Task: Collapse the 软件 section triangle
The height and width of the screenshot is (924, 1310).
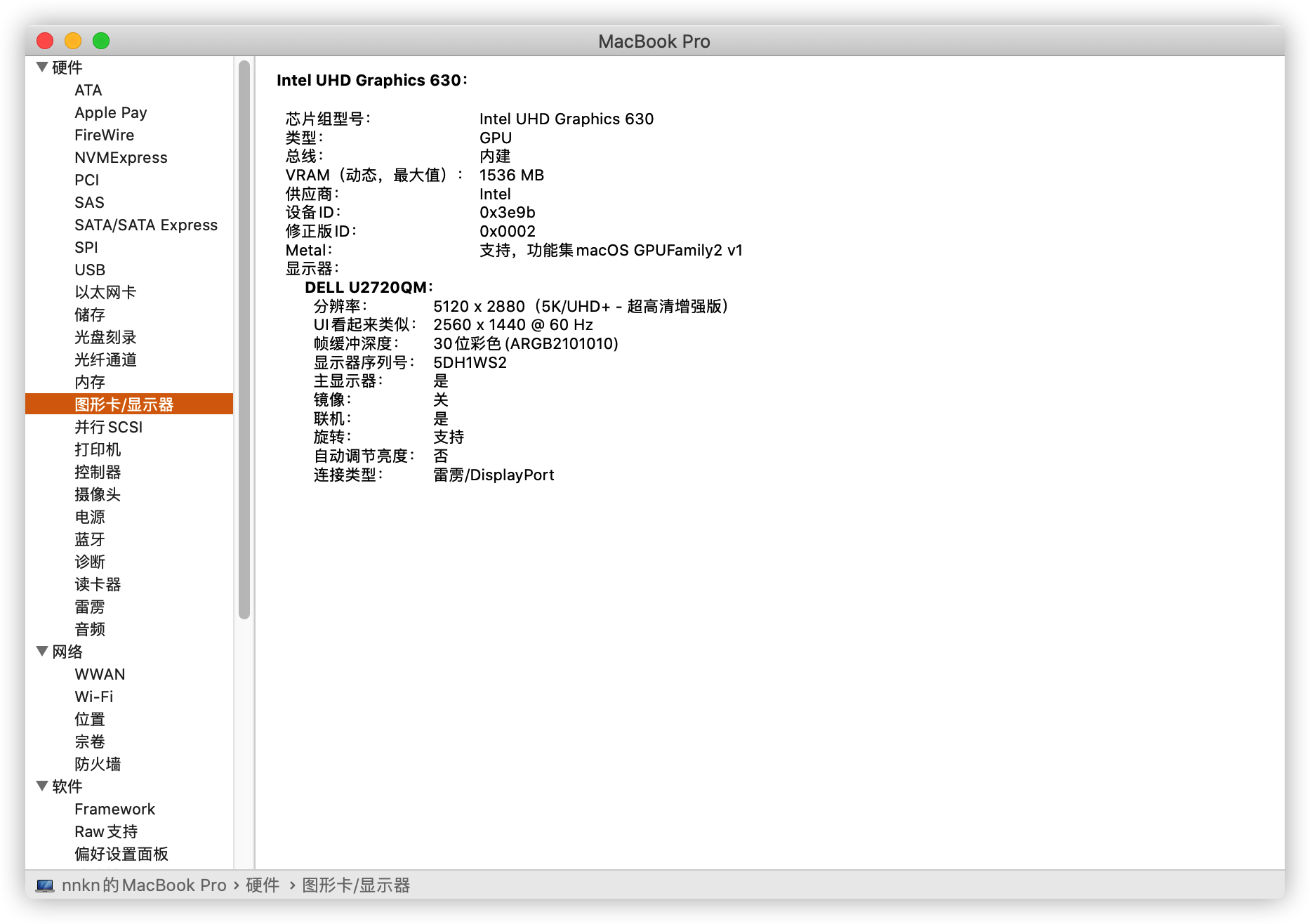Action: pyautogui.click(x=42, y=786)
